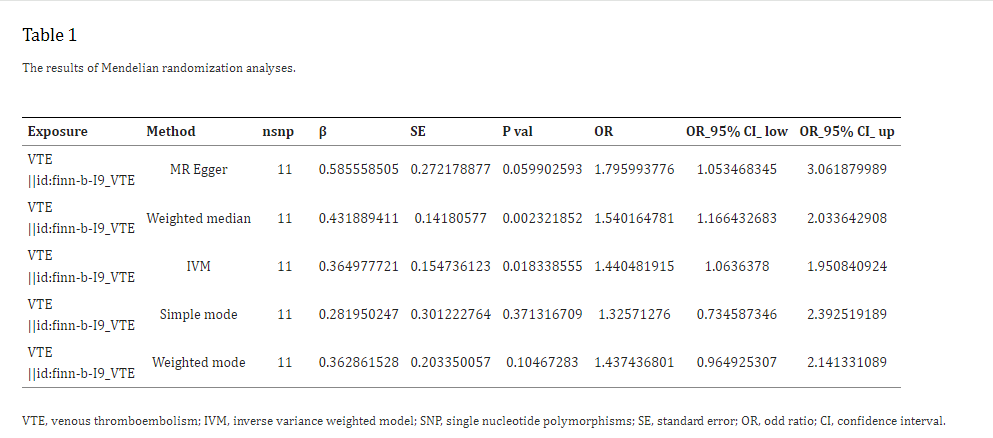Select the Weighted mode method cell
This screenshot has width=993, height=438.
pyautogui.click(x=199, y=363)
